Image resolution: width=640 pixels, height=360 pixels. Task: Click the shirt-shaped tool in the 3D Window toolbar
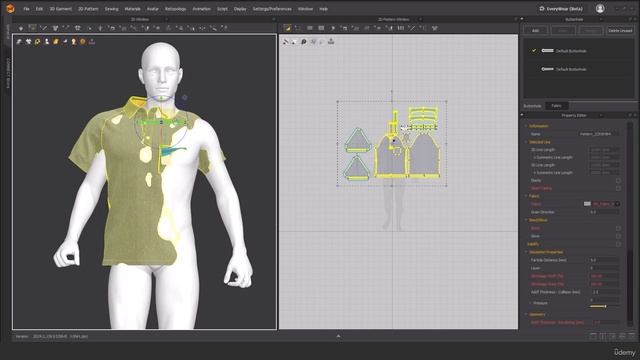[x=55, y=28]
